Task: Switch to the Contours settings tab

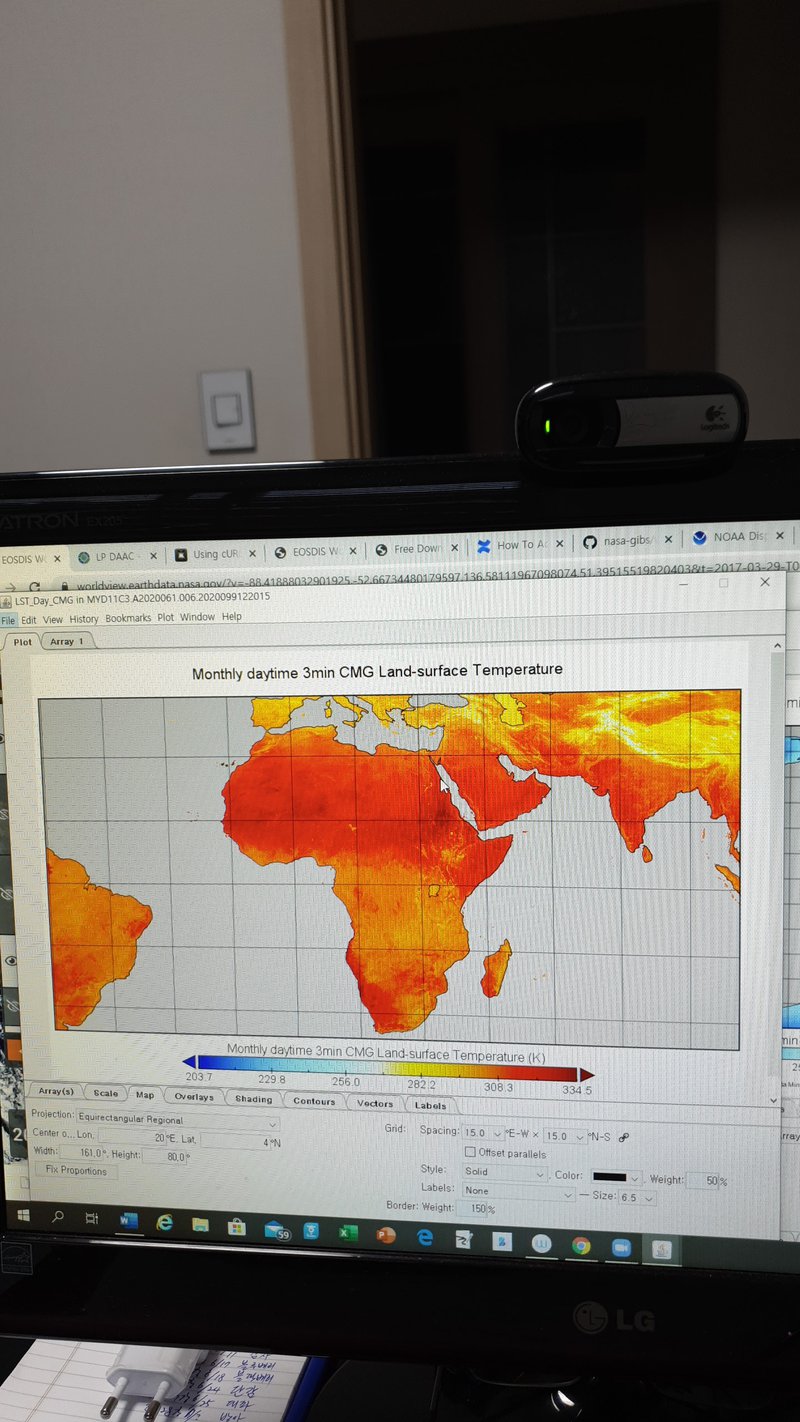Action: tap(314, 1101)
